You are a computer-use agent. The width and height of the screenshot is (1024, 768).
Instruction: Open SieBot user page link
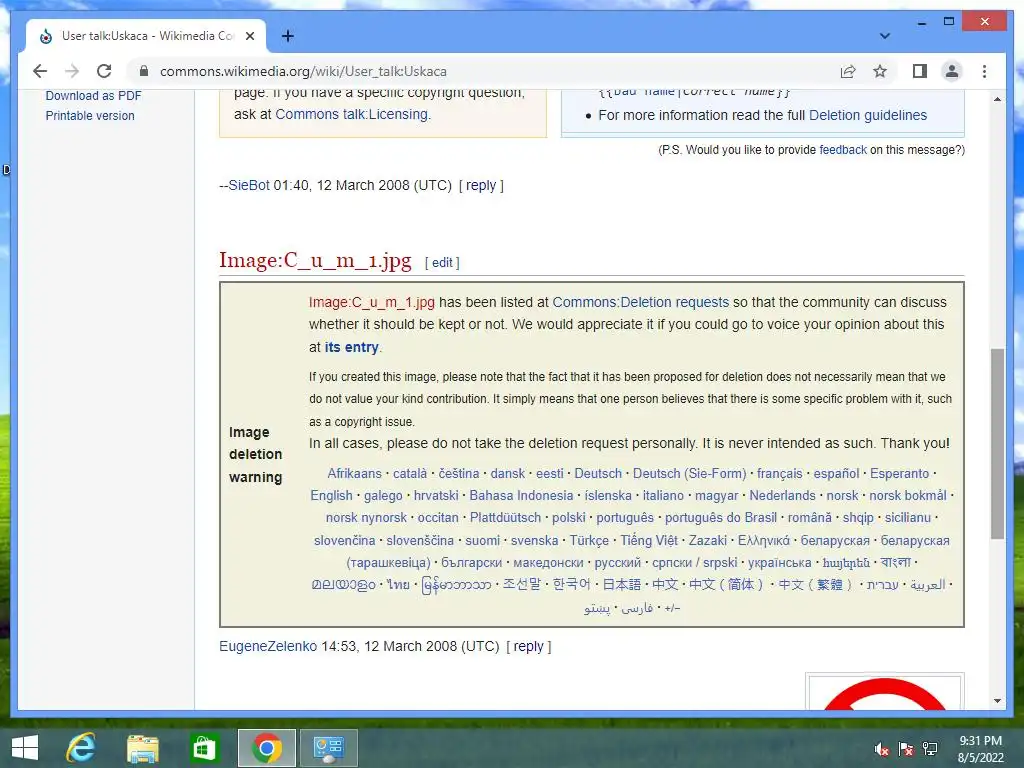click(249, 185)
